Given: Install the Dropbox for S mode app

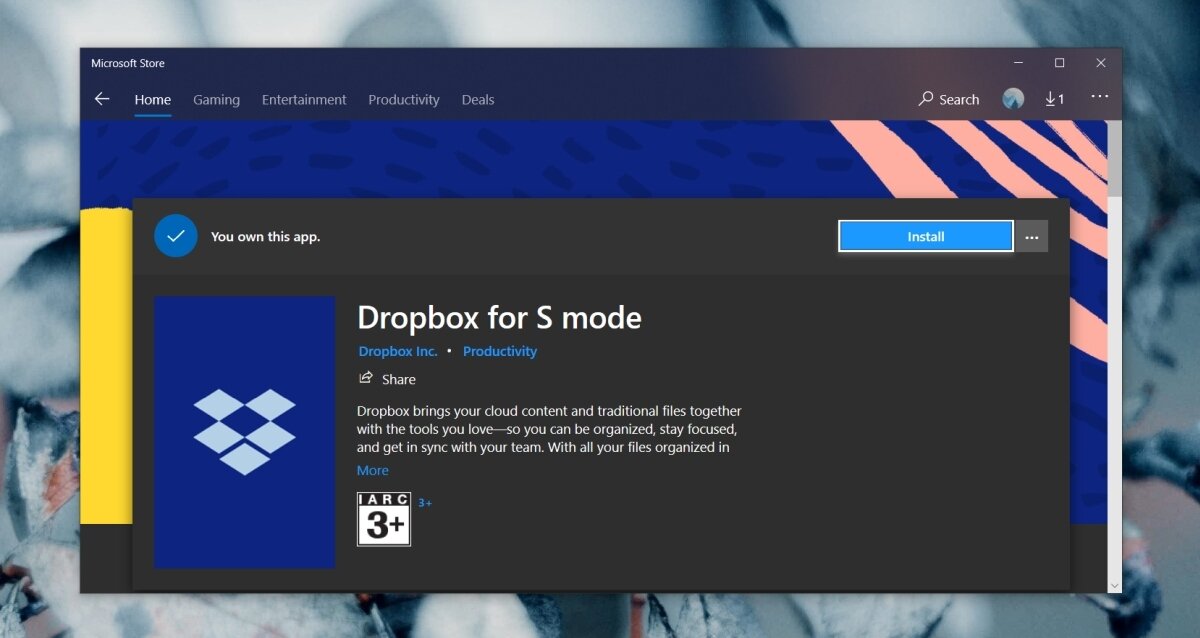Looking at the screenshot, I should click(x=924, y=236).
